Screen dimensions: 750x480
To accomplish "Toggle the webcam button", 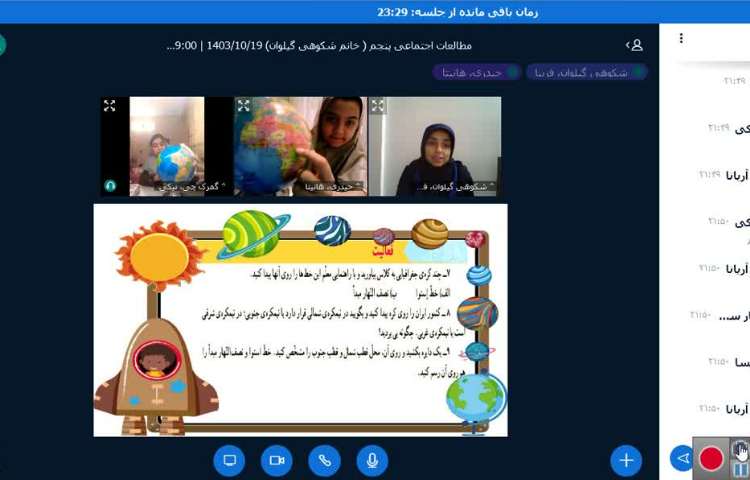I will (x=276, y=460).
